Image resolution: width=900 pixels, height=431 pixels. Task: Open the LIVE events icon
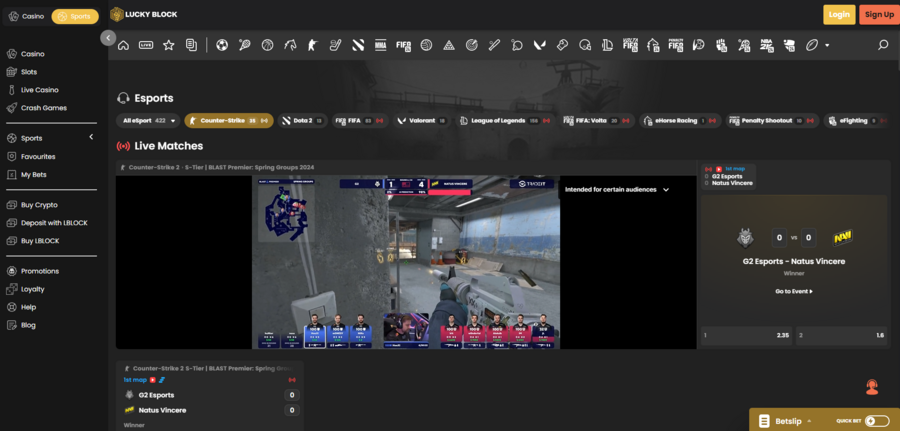tap(146, 45)
